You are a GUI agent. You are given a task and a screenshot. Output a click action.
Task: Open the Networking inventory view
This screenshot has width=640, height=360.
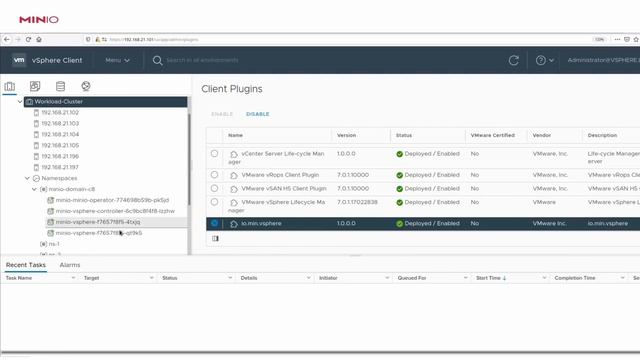pyautogui.click(x=86, y=86)
